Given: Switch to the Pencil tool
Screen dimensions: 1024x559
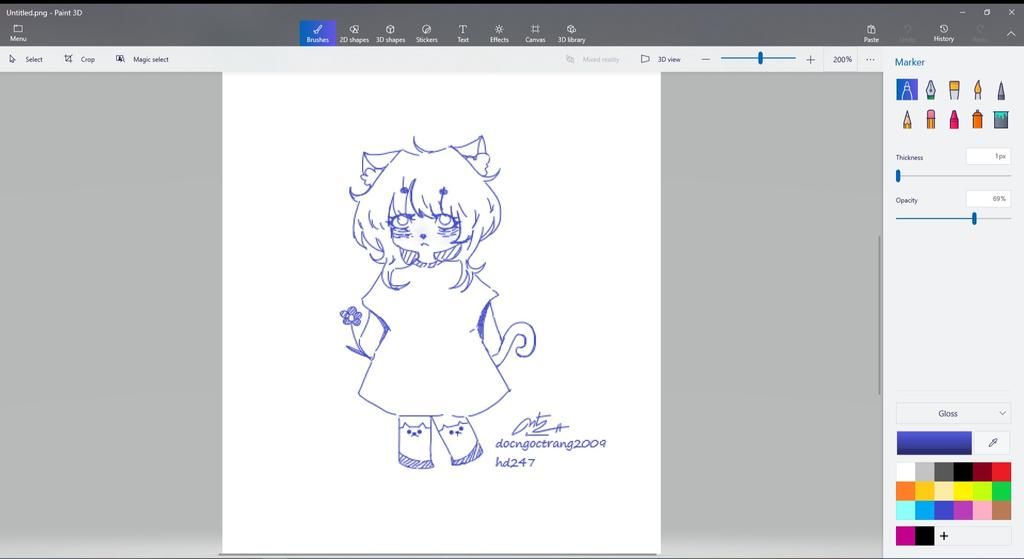Looking at the screenshot, I should 906,119.
